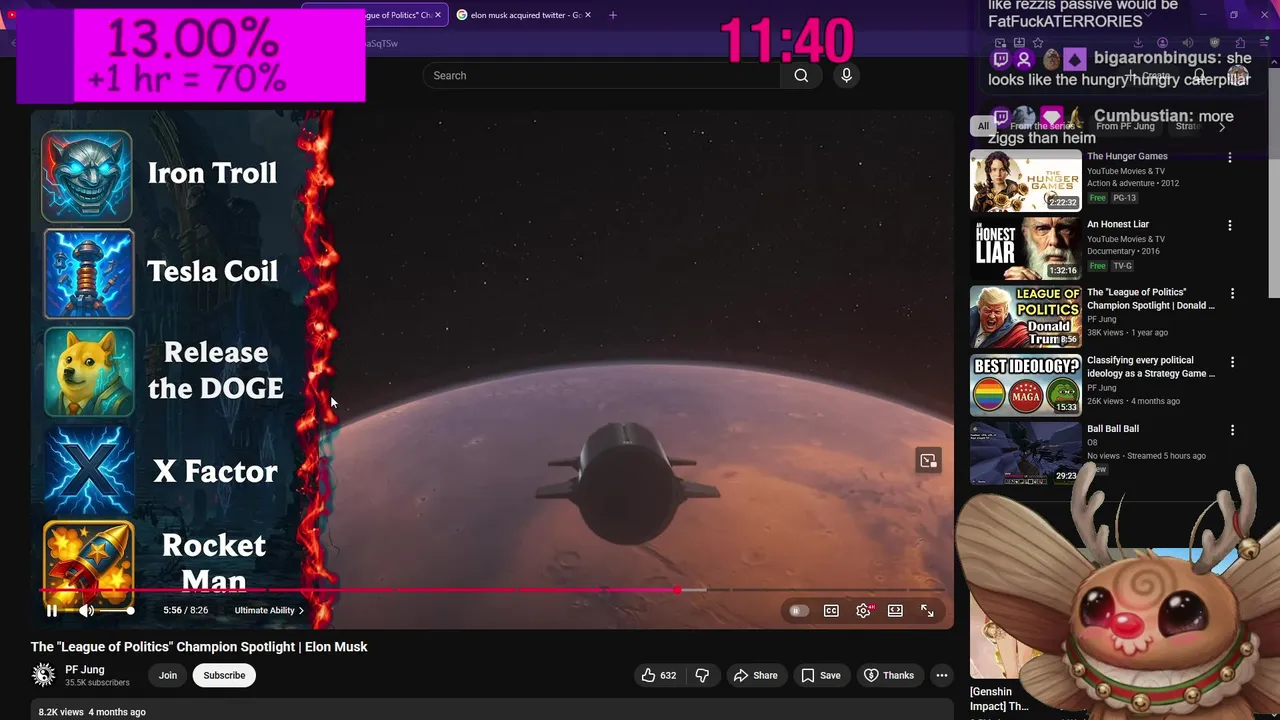This screenshot has height=720, width=1280.
Task: Show more filter chips with right chevron
Action: [1221, 126]
